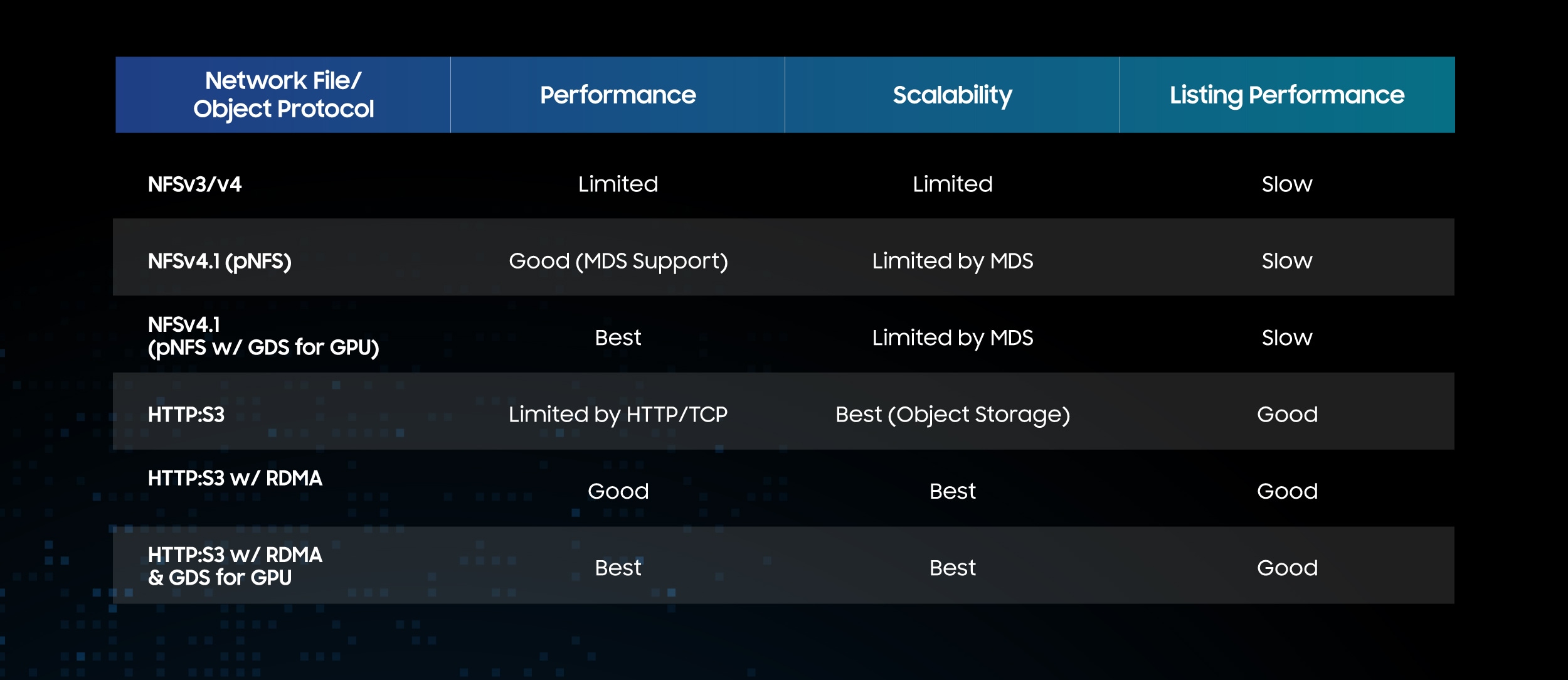Click the NFSv4.1 (pNFS) row label

click(x=220, y=262)
